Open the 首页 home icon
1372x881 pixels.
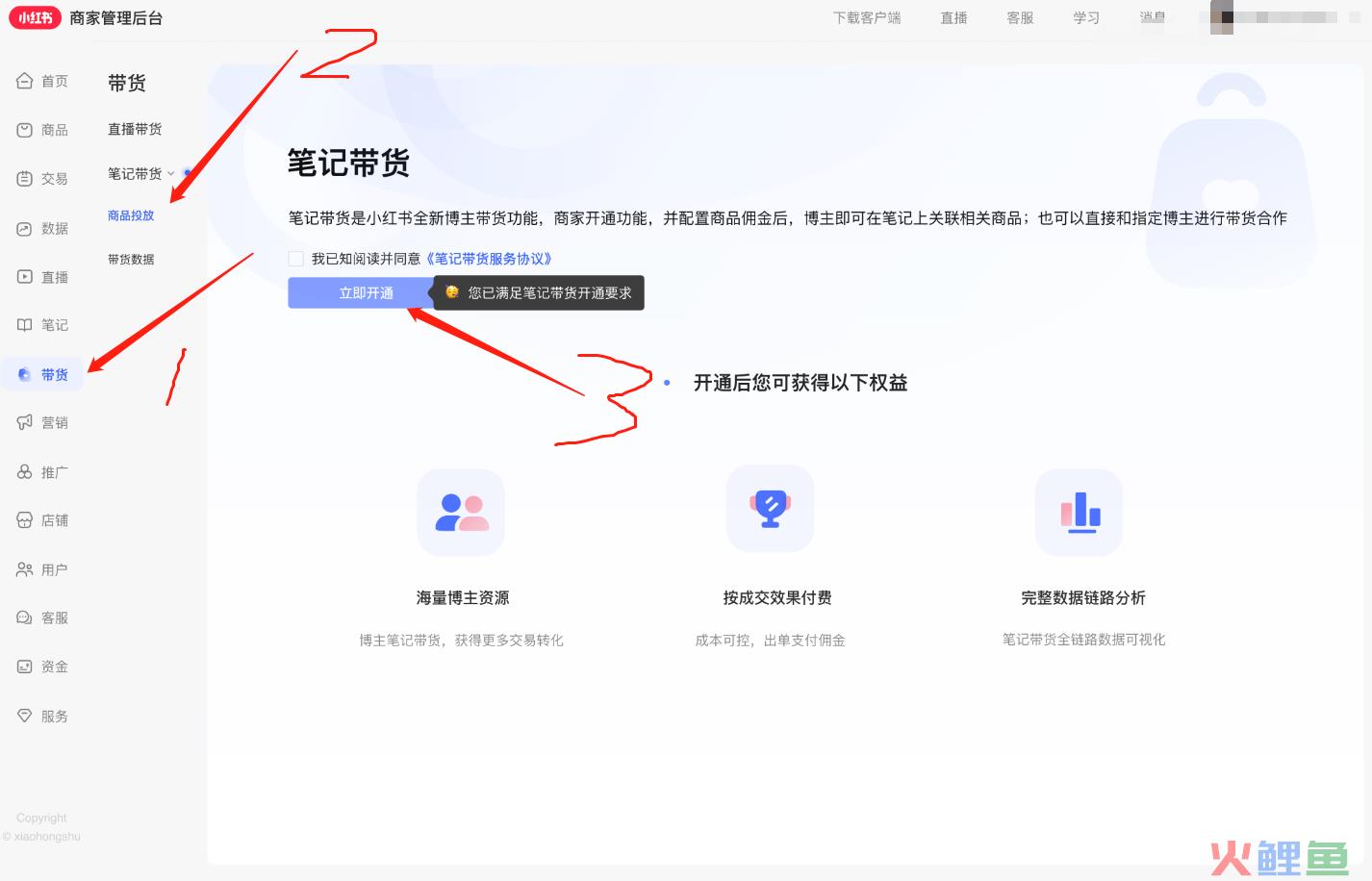pos(25,81)
